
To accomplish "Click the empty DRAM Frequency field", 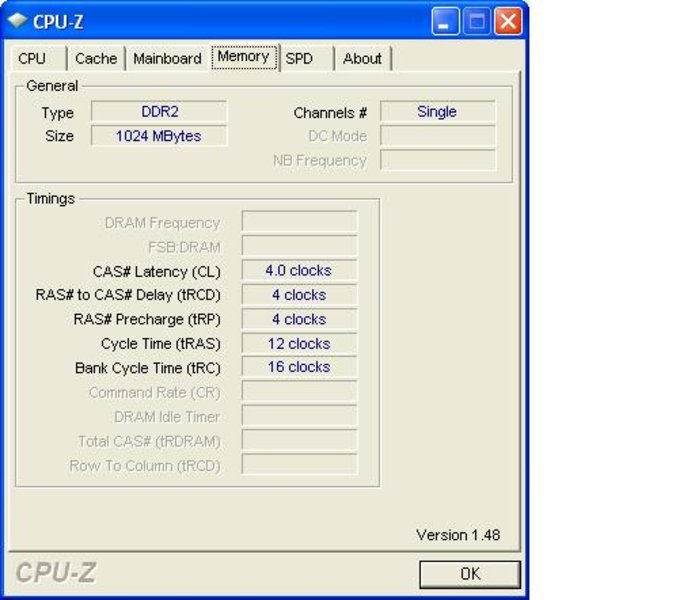I will pos(300,222).
